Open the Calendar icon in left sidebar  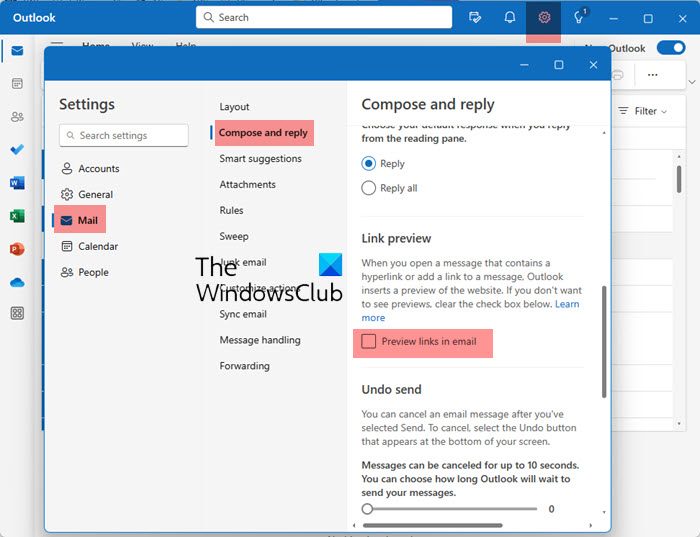tap(17, 83)
